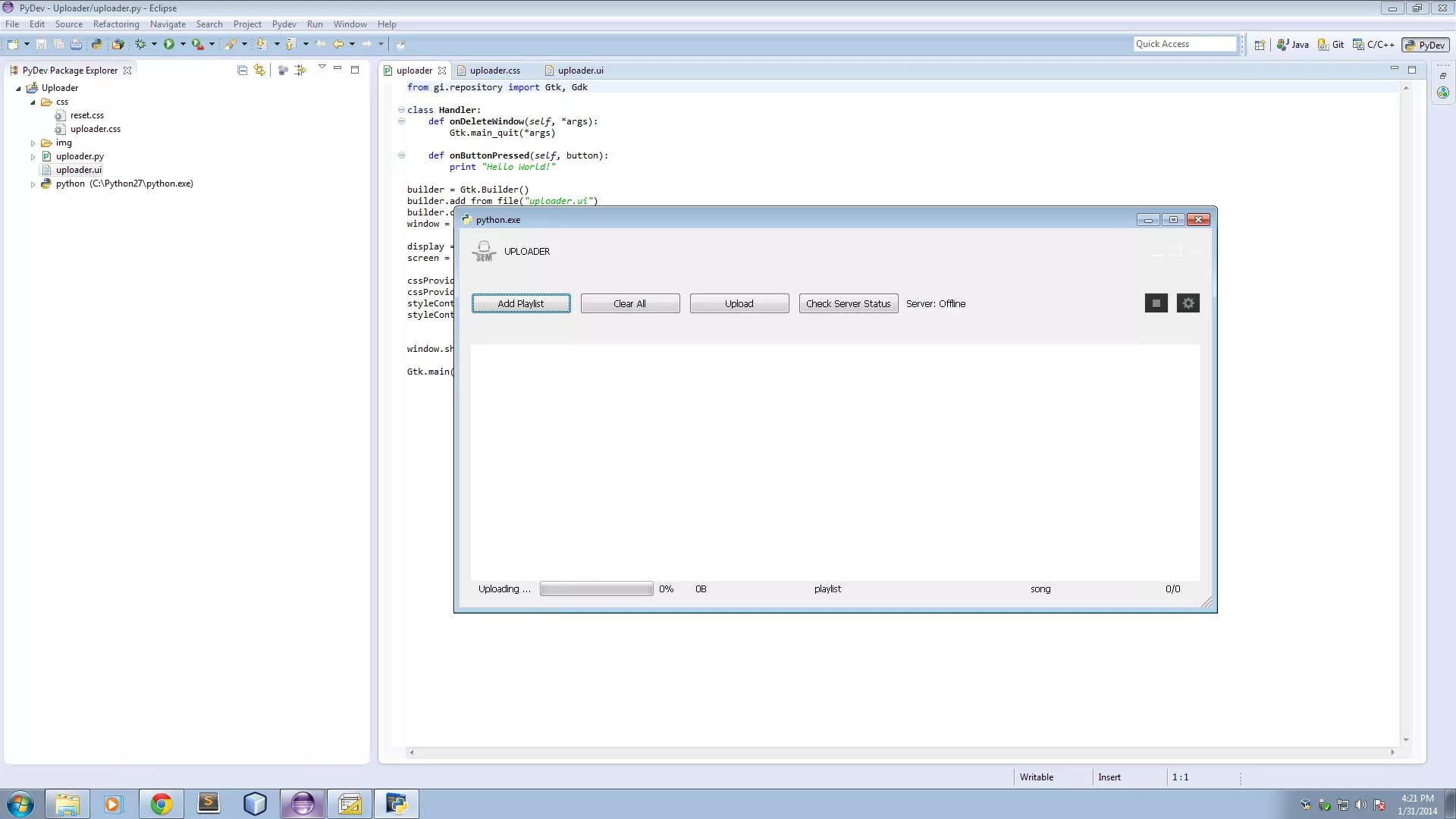This screenshot has width=1456, height=819.
Task: Click the Python interpreter toolbar icon
Action: (x=96, y=45)
